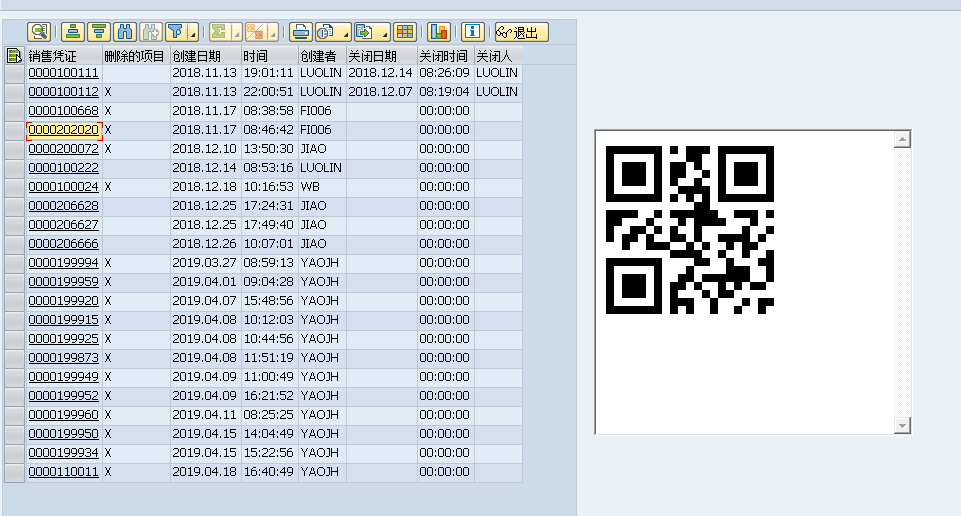Click the QR panel scroll-down arrow
This screenshot has width=961, height=516.
point(903,426)
